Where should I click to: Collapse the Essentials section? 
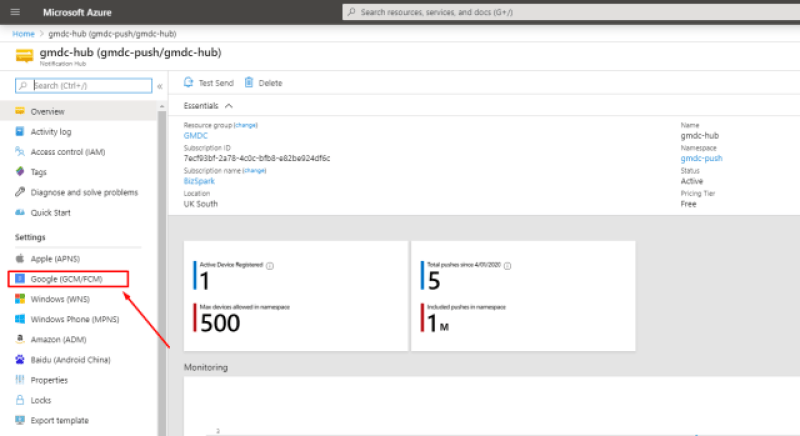tap(208, 106)
